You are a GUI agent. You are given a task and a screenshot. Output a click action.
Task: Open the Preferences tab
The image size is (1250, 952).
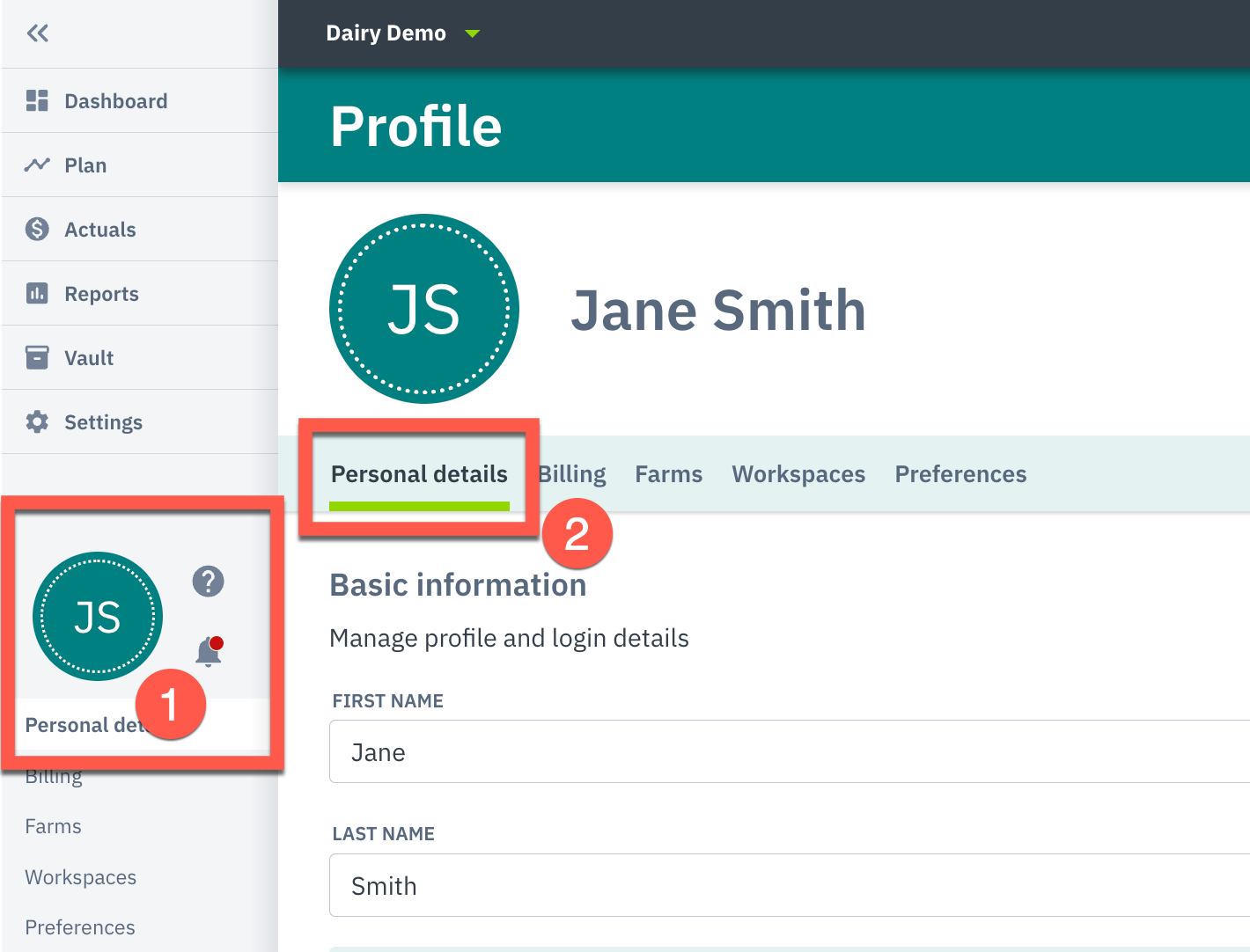(960, 473)
